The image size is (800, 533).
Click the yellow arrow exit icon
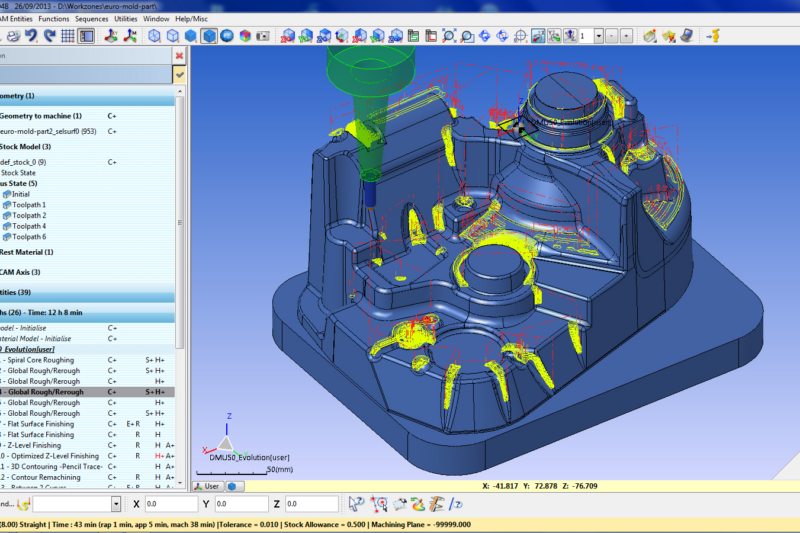714,36
